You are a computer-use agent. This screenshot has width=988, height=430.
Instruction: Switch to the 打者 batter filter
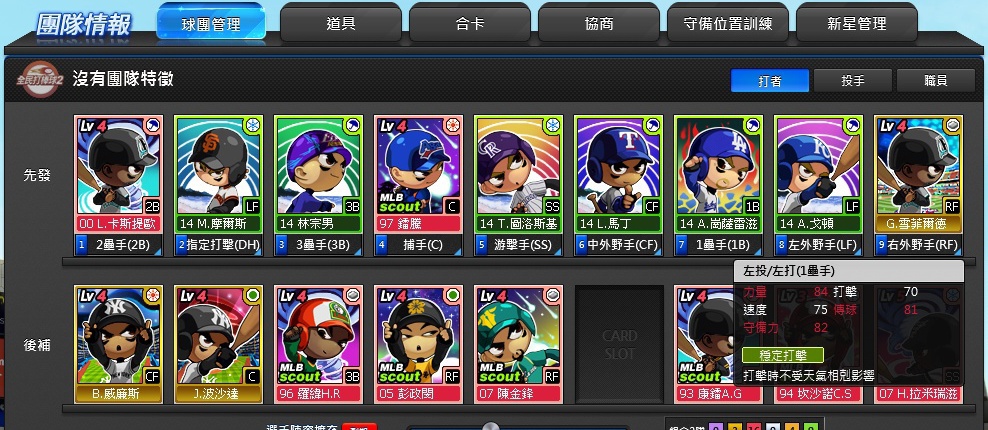[770, 81]
